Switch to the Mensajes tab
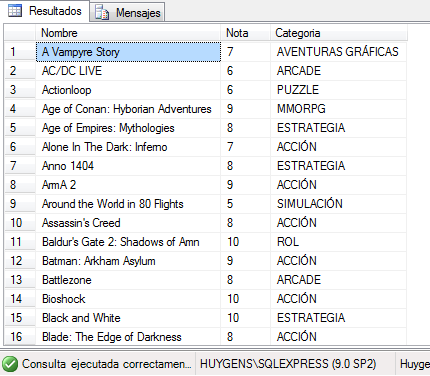Image resolution: width=430 pixels, height=376 pixels. click(x=127, y=12)
